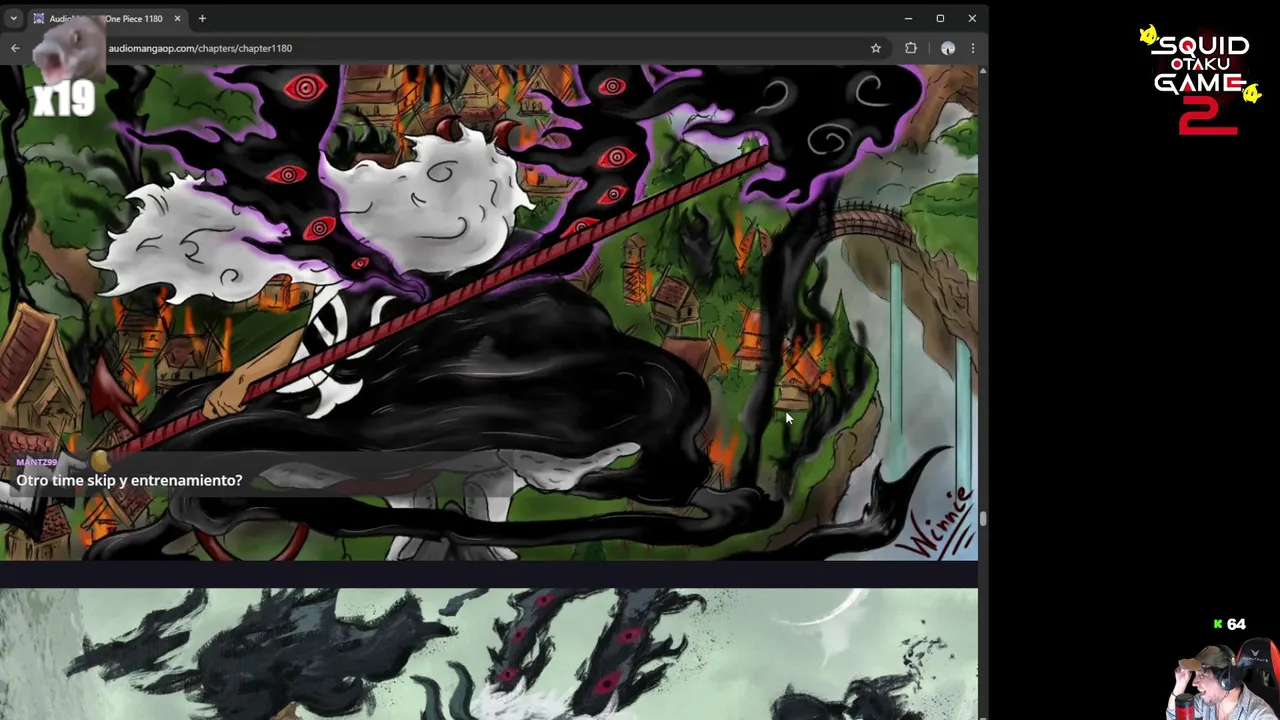This screenshot has width=1280, height=720.
Task: Click the x19 counter overlay
Action: point(64,100)
